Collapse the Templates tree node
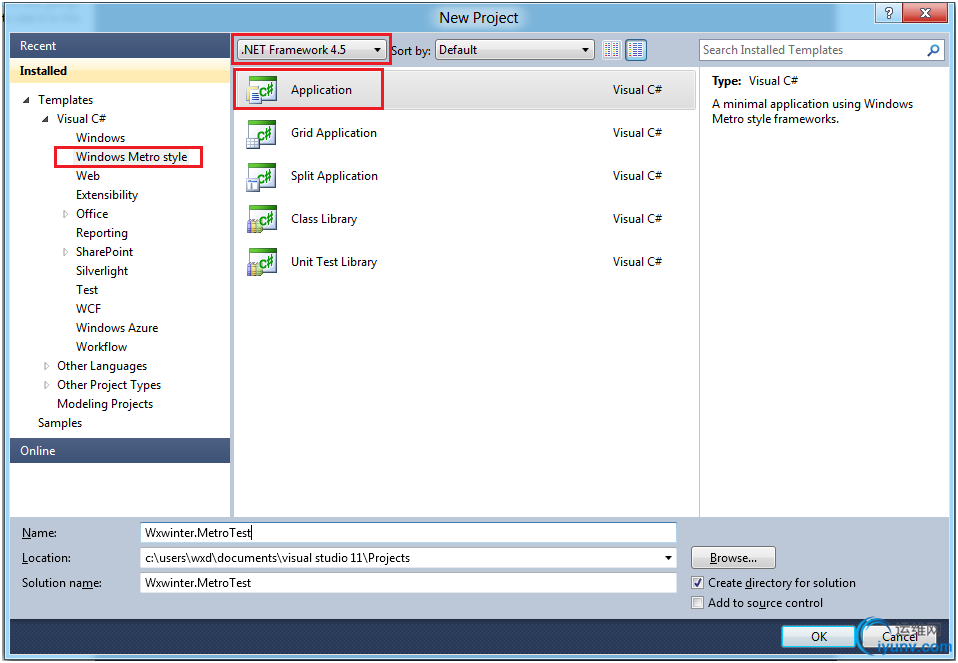 26,100
